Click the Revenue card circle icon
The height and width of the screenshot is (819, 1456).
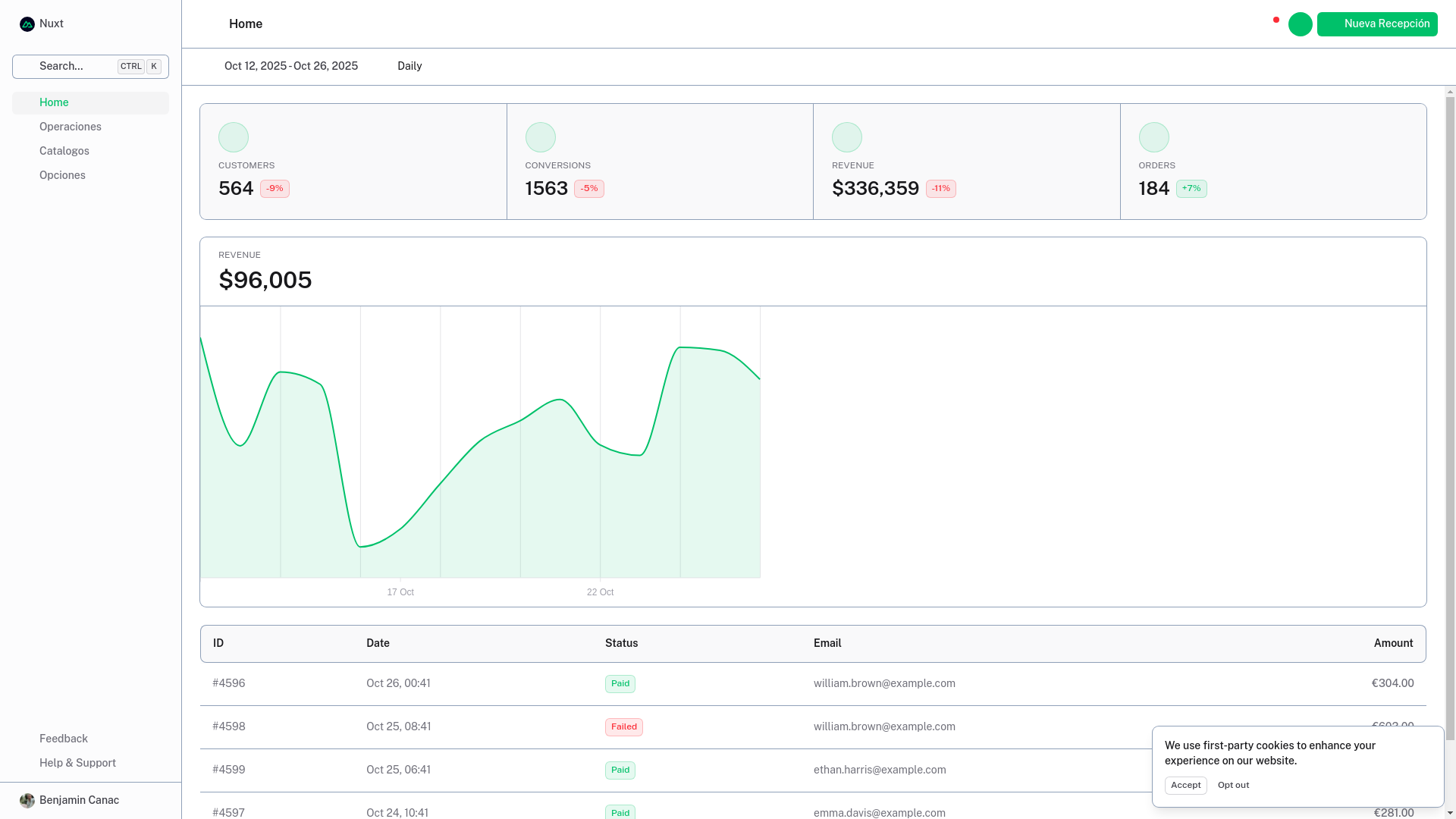tap(846, 137)
